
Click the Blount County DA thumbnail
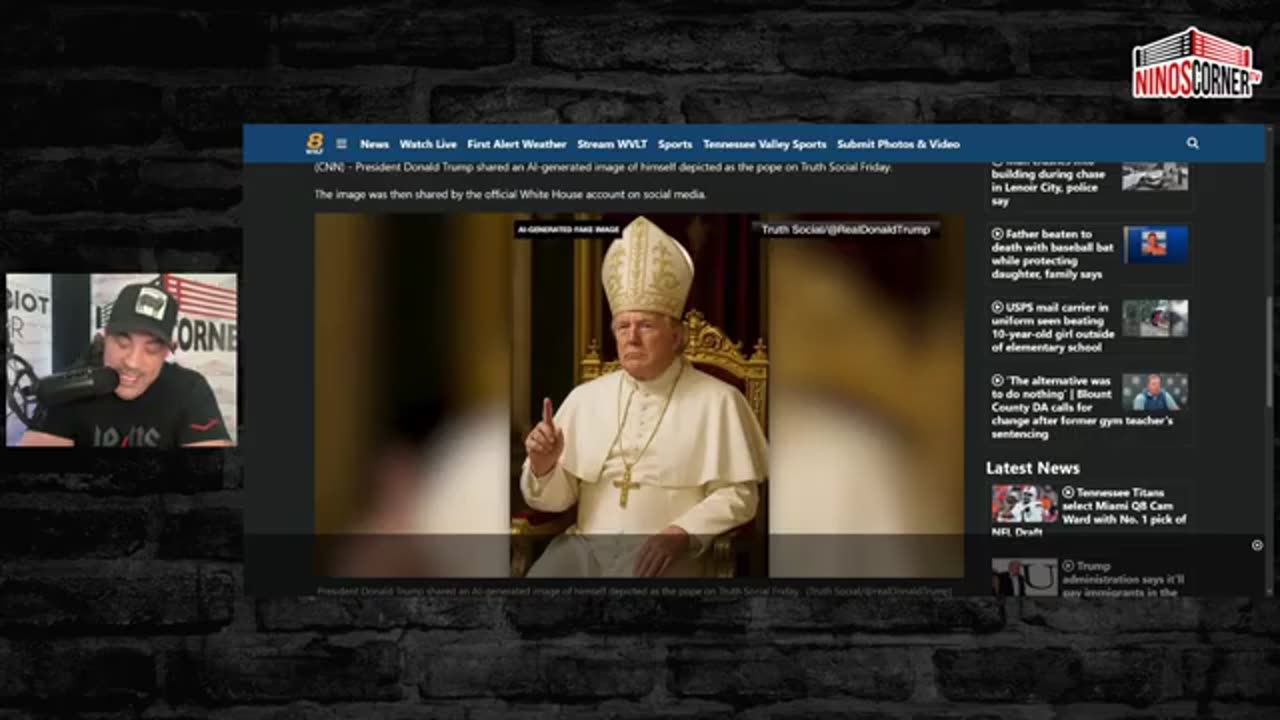1155,392
